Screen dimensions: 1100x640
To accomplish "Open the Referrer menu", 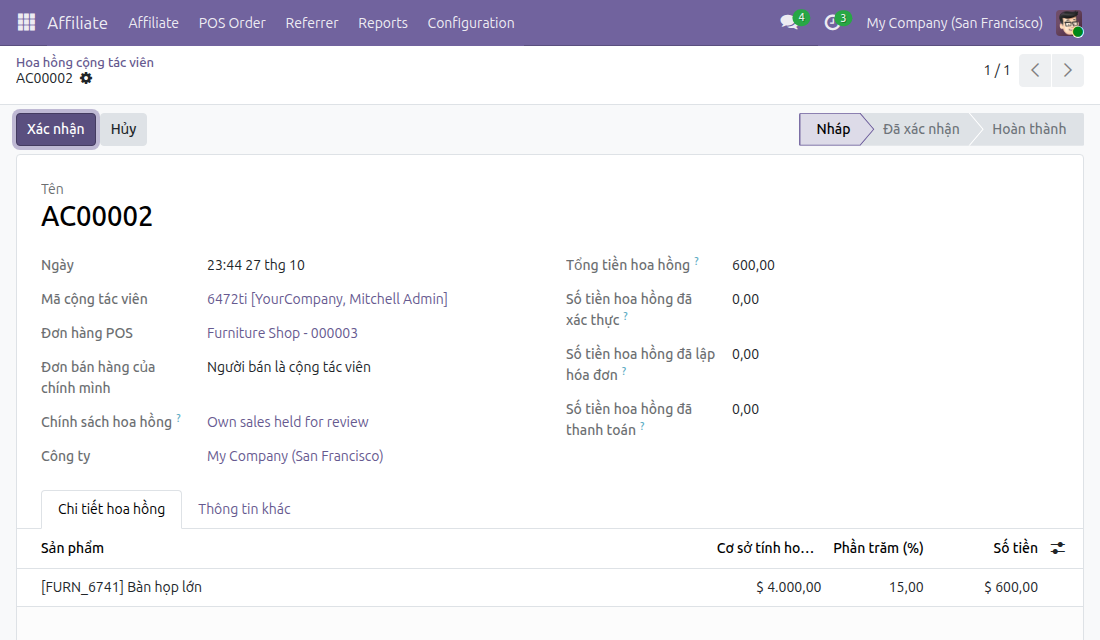I will 311,22.
